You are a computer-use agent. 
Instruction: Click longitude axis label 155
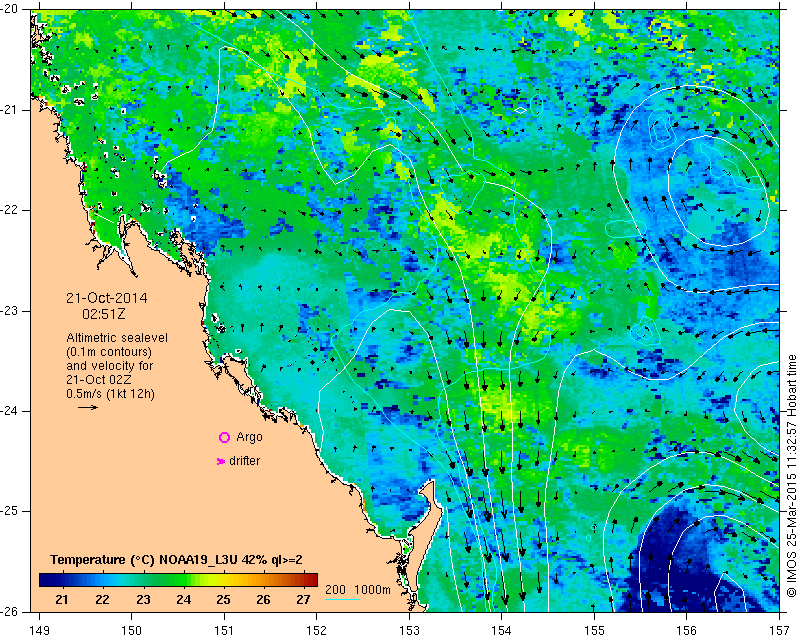pyautogui.click(x=594, y=631)
